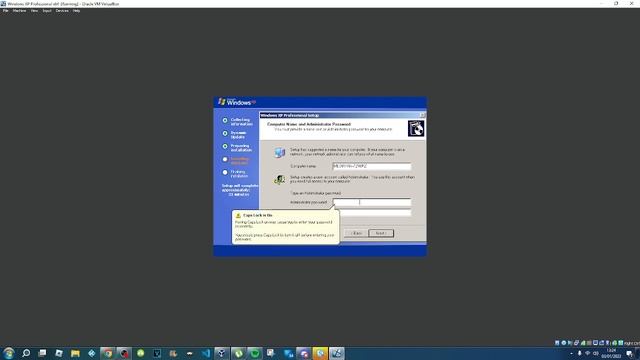Screen dimensions: 640x360
Task: Dismiss the Caps Lock is On balloon
Action: pos(285,227)
